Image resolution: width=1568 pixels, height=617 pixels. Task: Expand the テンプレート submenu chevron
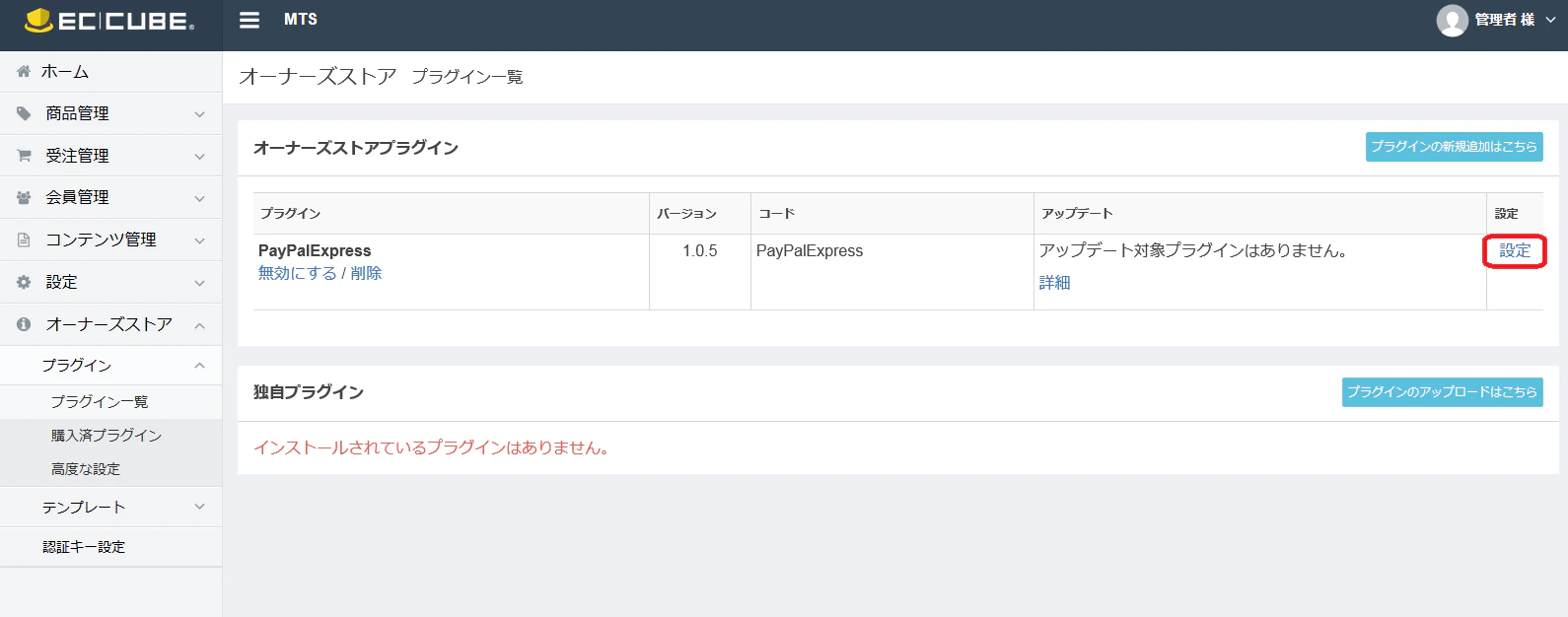pyautogui.click(x=200, y=507)
